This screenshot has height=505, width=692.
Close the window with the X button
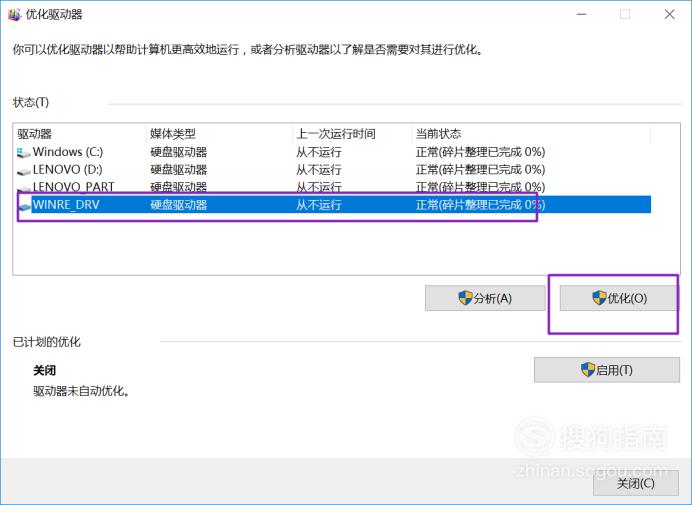669,14
